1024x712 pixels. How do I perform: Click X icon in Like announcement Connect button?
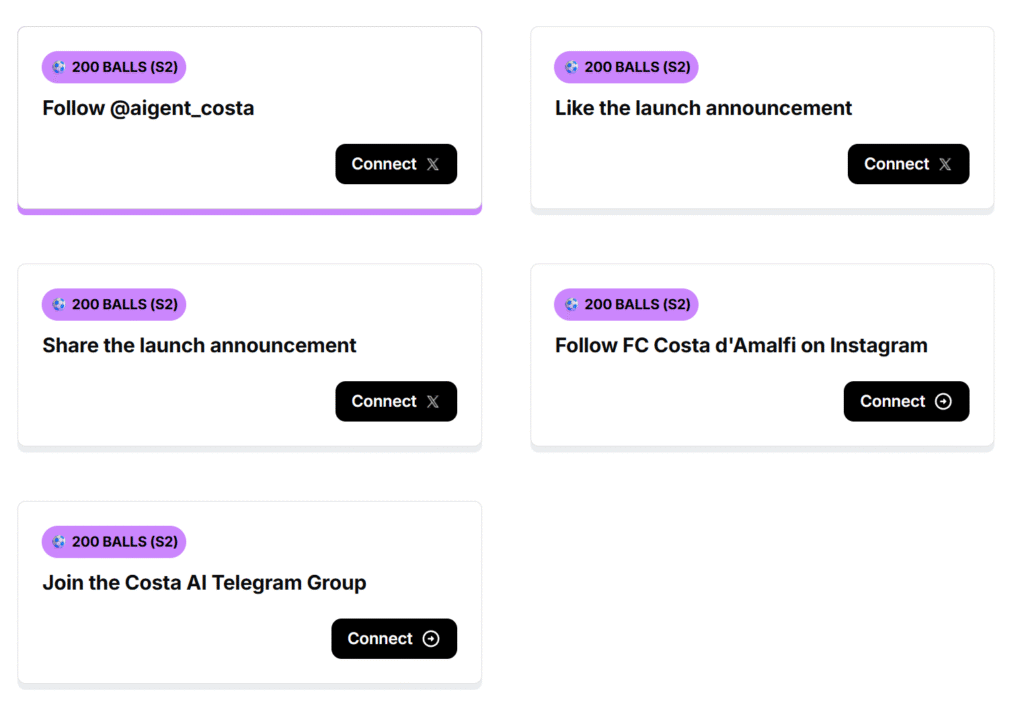tap(945, 164)
